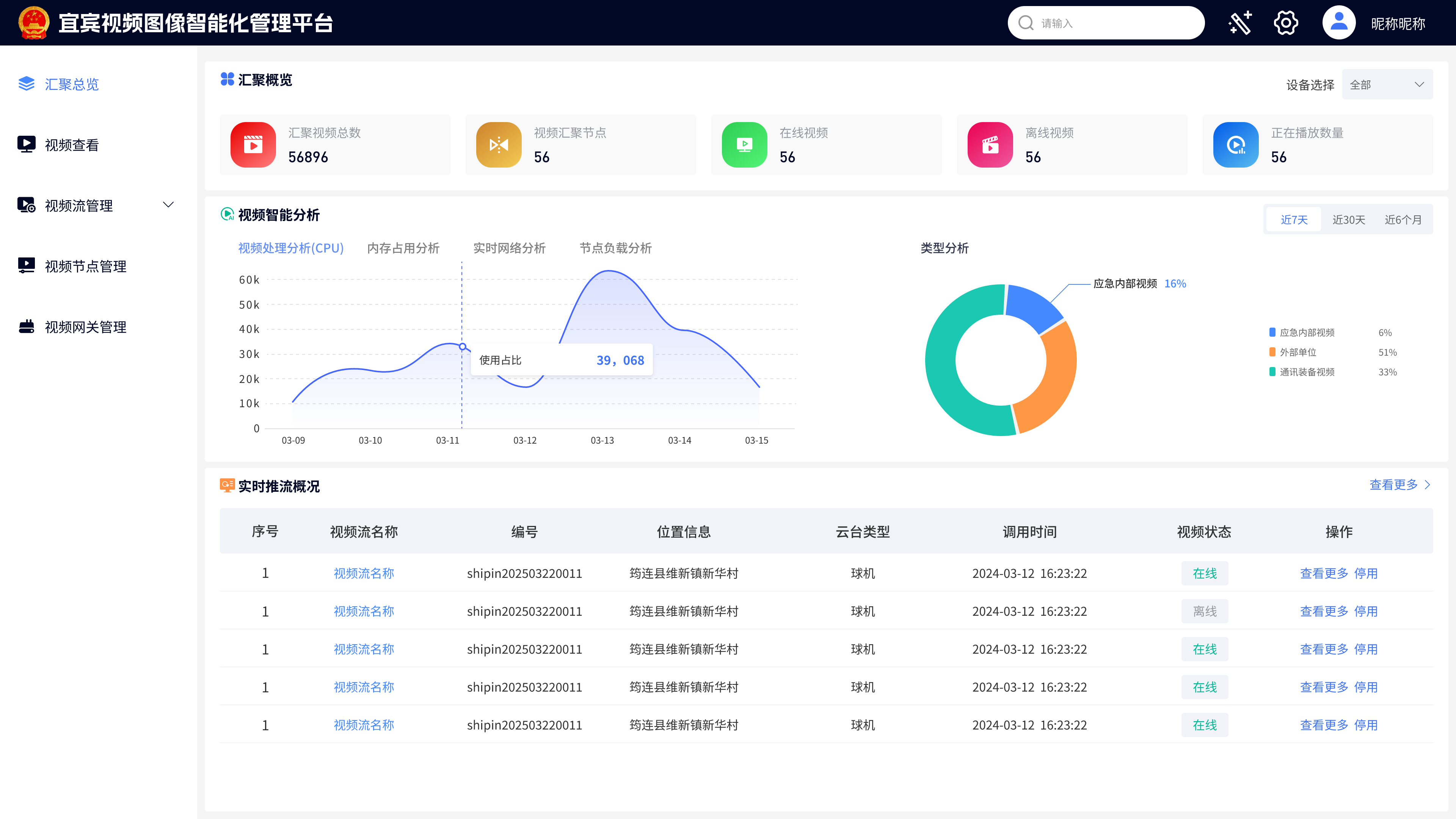Click the orange 外部单位 legend swatch
This screenshot has height=819, width=1456.
tap(1272, 352)
